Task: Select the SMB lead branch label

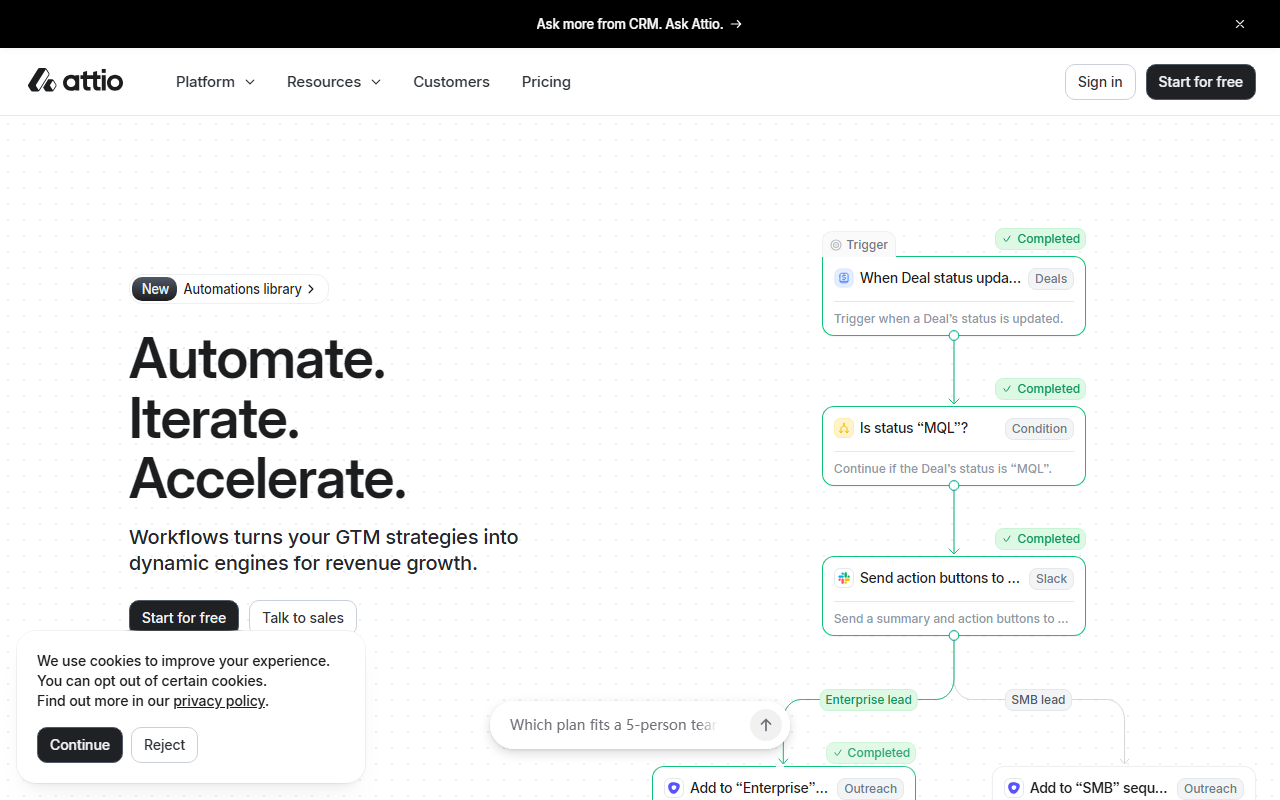Action: (x=1038, y=700)
